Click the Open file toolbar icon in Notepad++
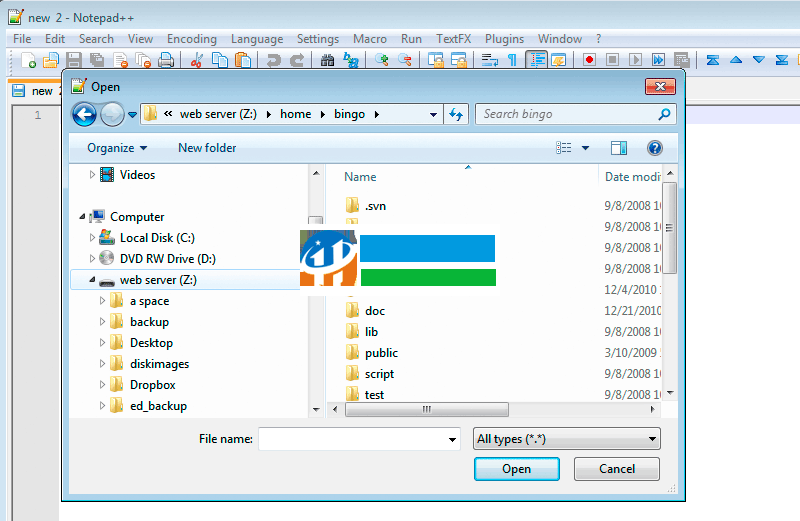The image size is (800, 521). tap(51, 60)
